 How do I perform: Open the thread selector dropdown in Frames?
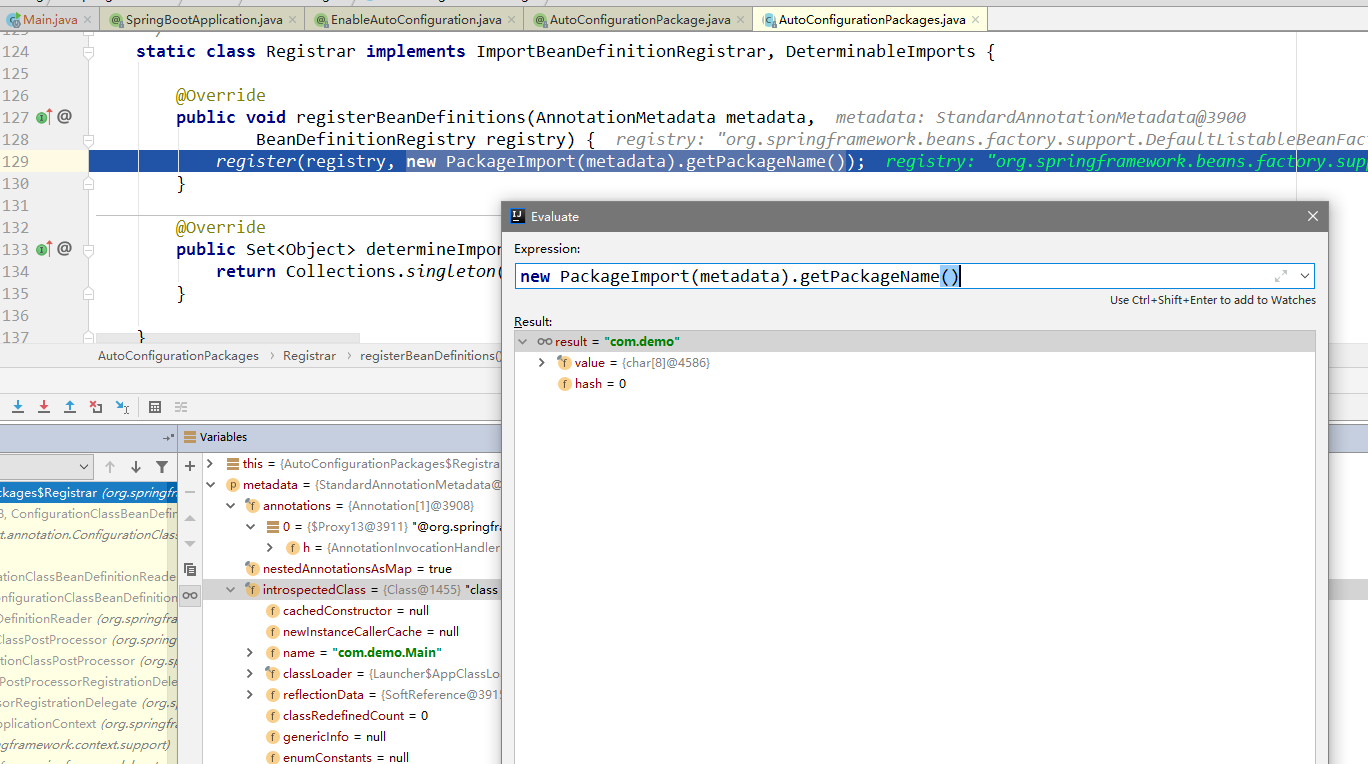[84, 467]
